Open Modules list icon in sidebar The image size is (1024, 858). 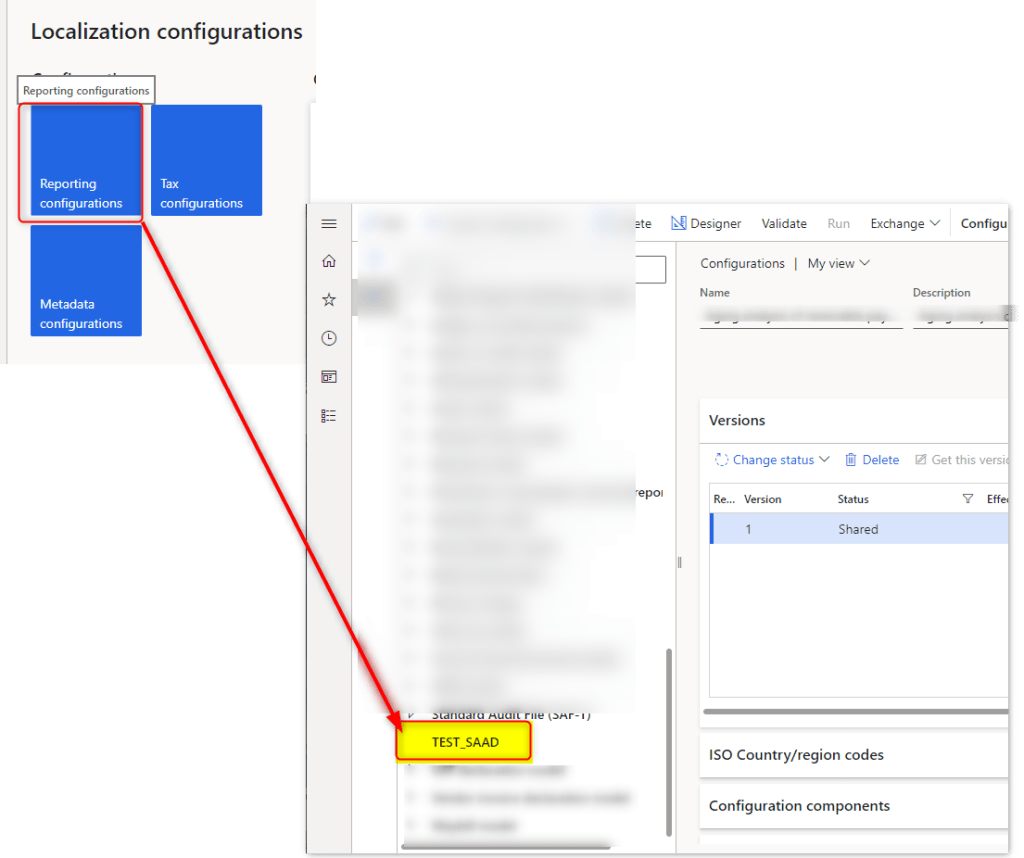click(329, 416)
